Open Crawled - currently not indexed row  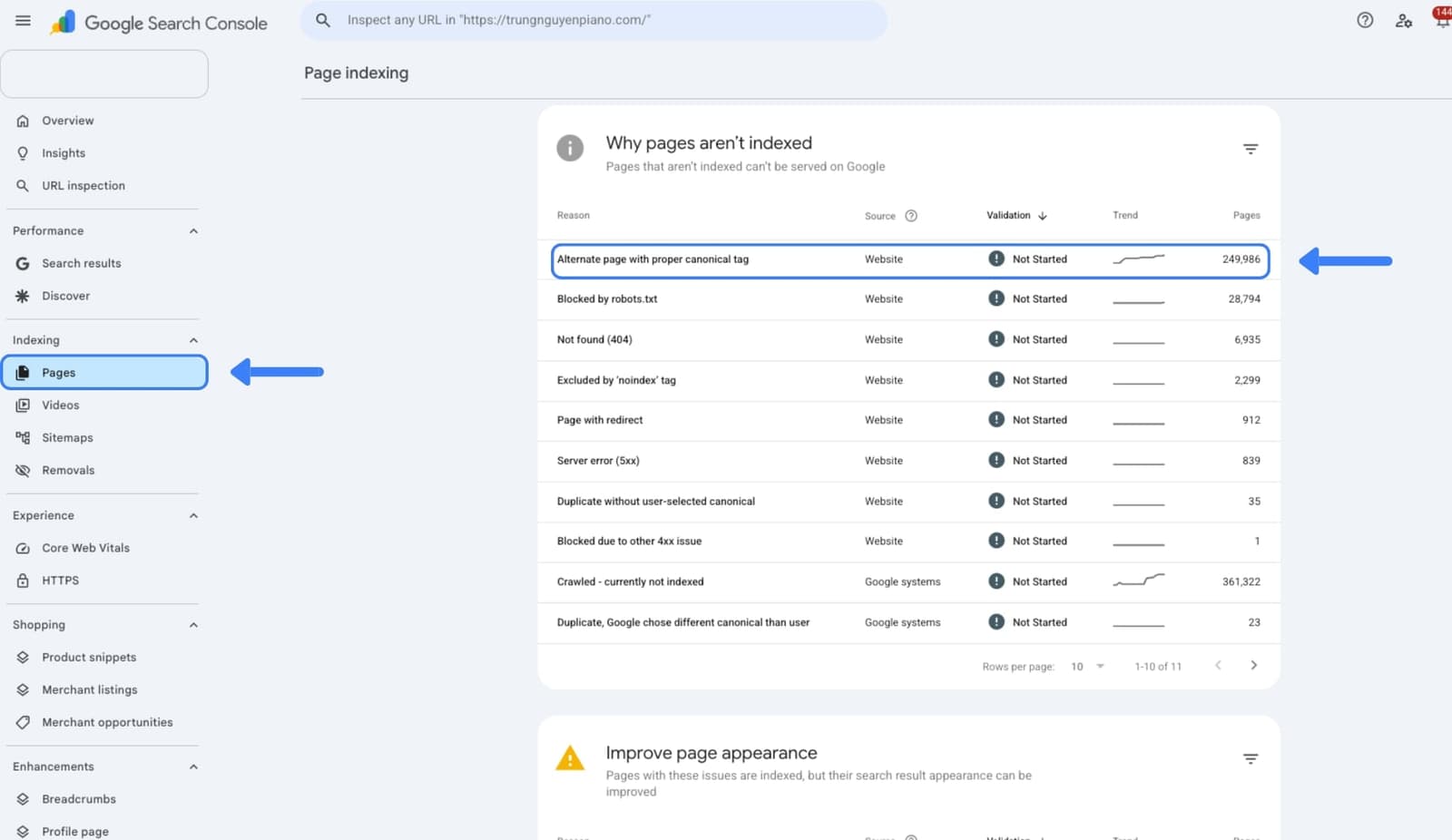tap(909, 582)
